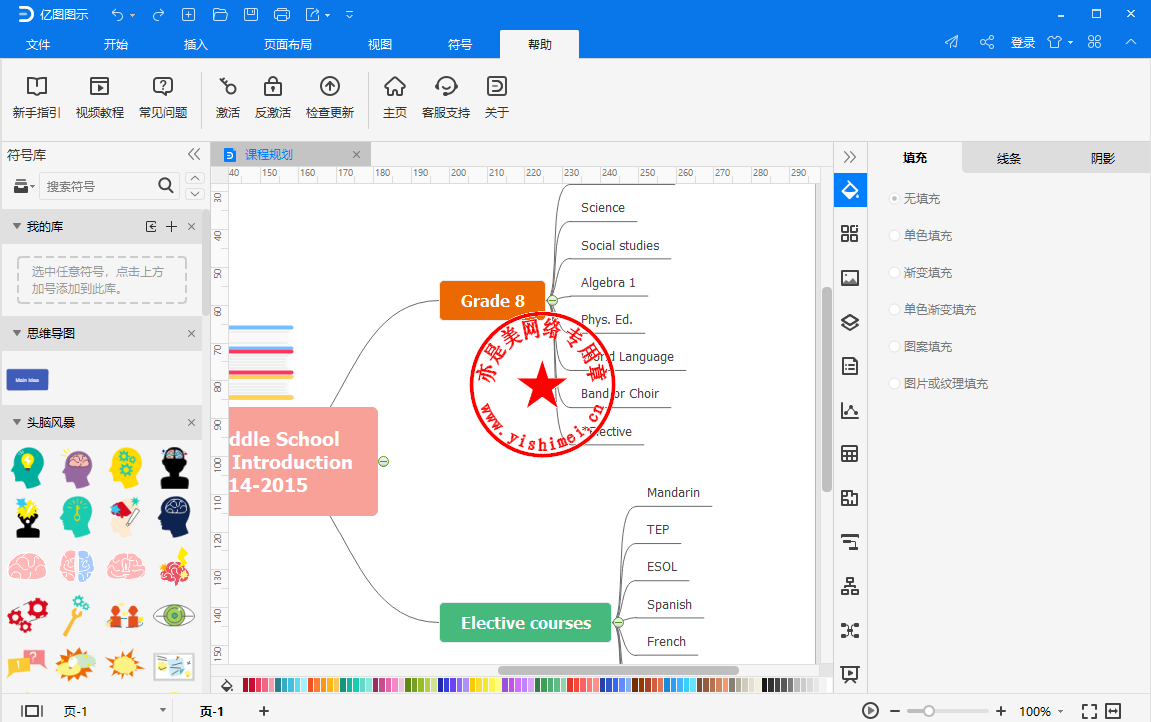Click the search magnifier in symbol library
Screen dimensions: 1151x722
pos(166,185)
